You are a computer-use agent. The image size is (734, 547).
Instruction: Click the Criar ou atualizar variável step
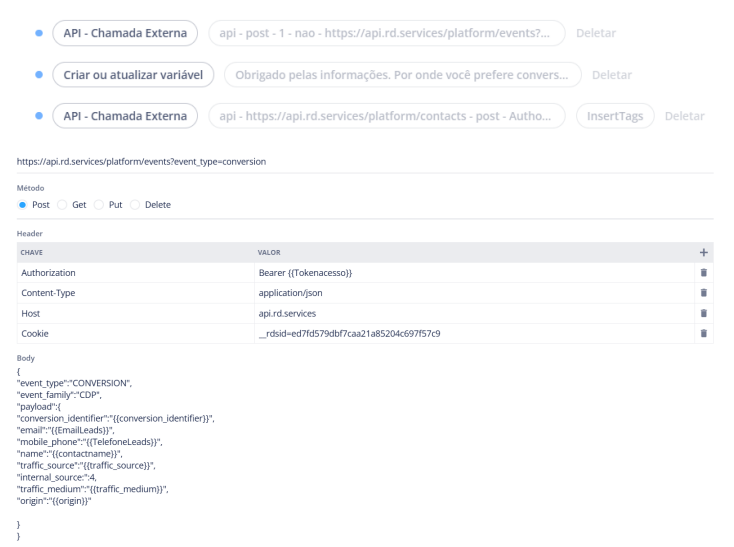click(132, 75)
